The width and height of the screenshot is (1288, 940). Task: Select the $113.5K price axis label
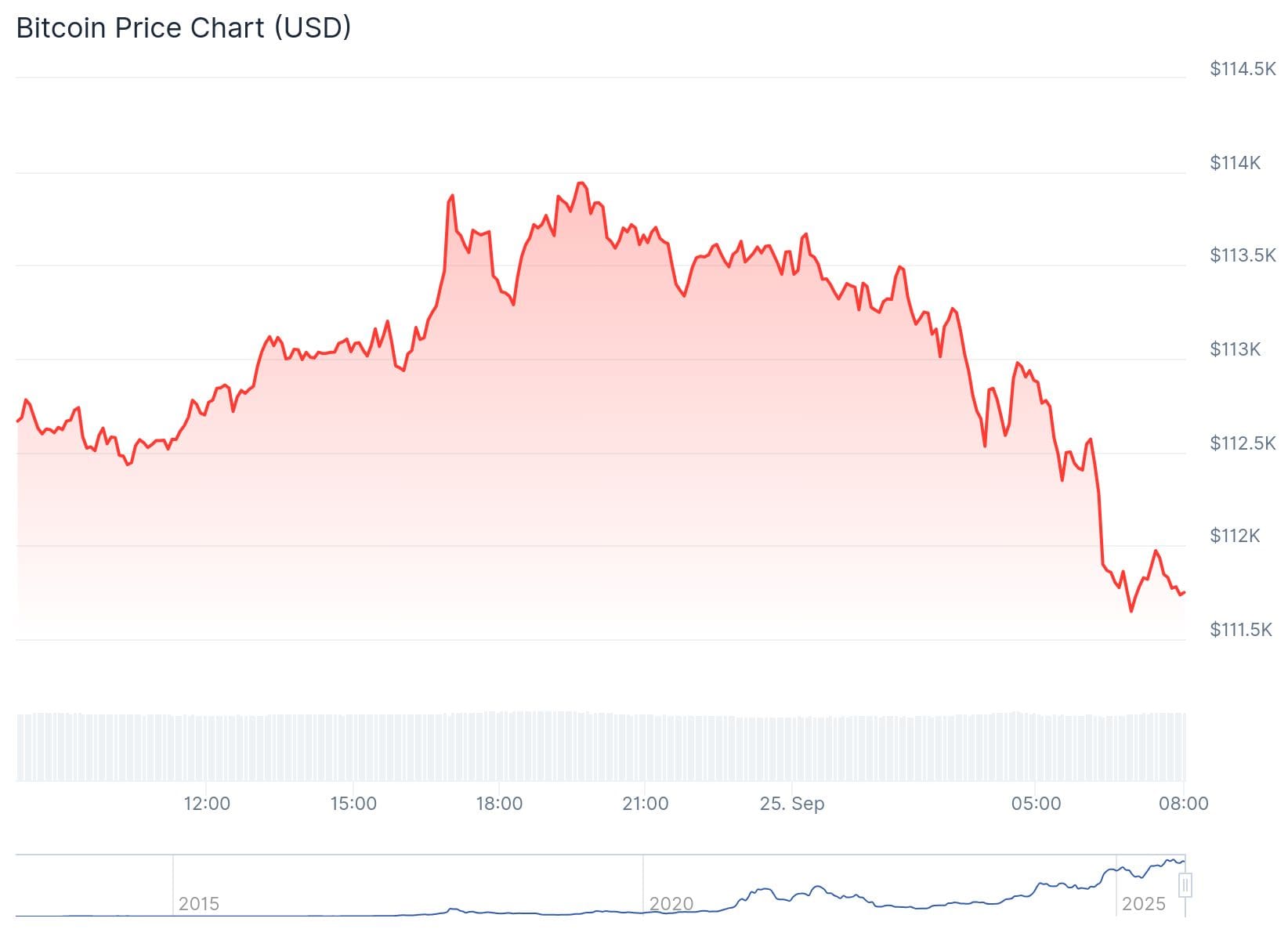coord(1243,255)
